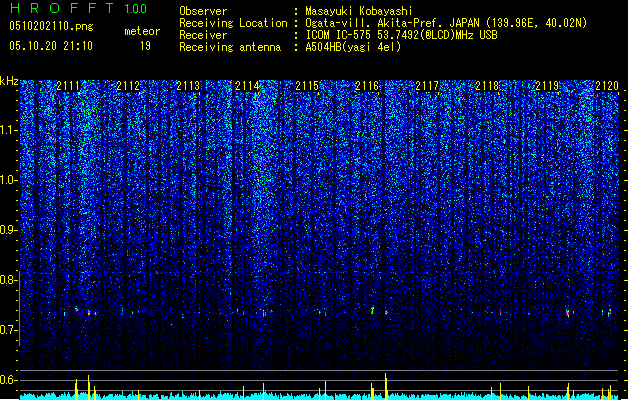
Task: Click the 2119 time marker
Action: [x=547, y=86]
